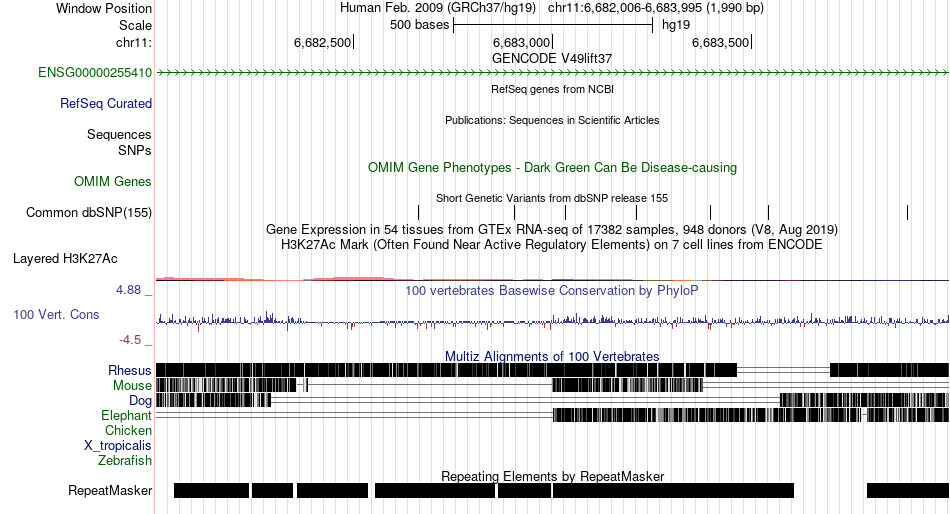Click the GTEx Gene Expression title line

point(552,230)
